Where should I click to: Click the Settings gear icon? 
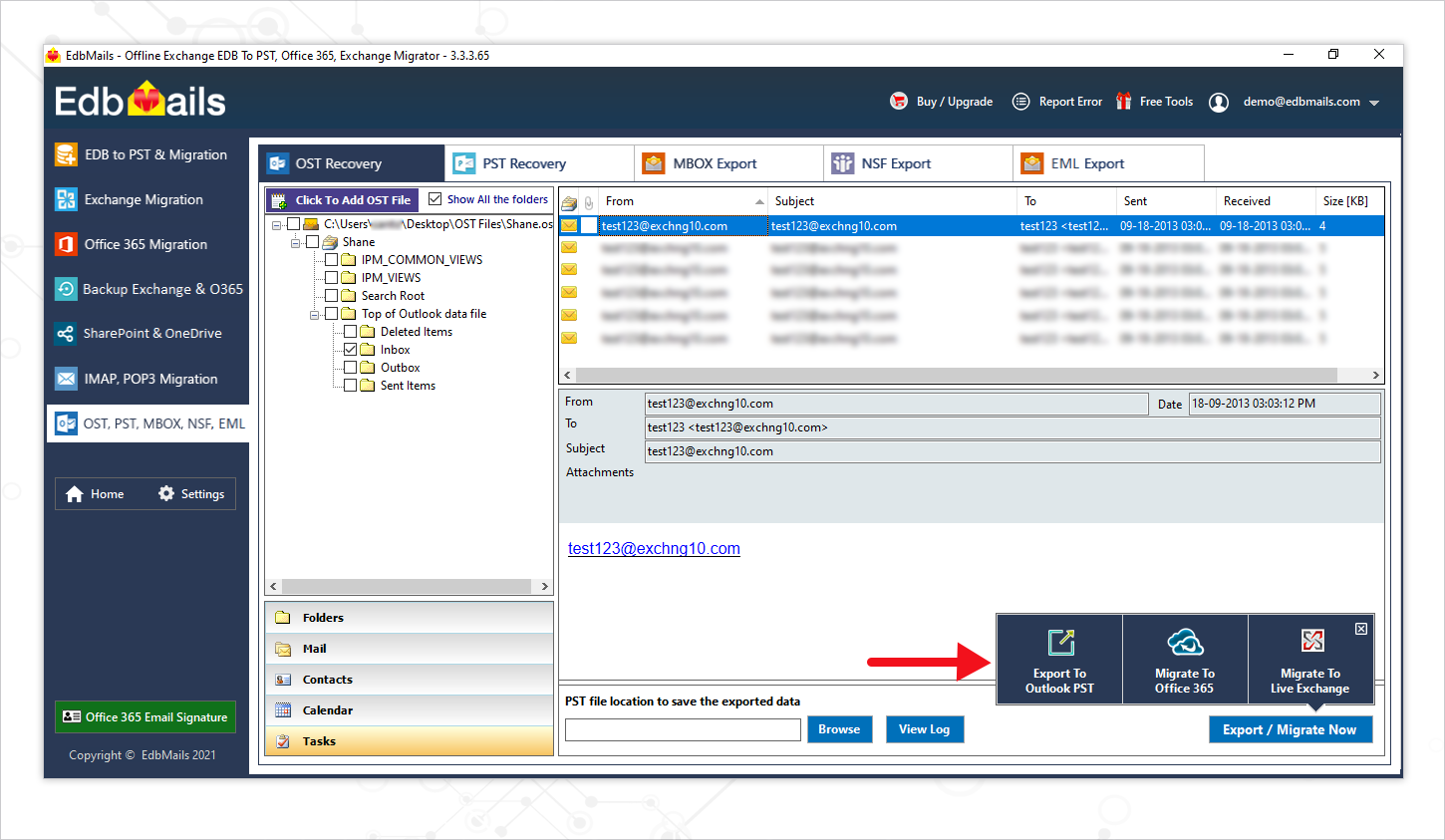click(x=166, y=493)
